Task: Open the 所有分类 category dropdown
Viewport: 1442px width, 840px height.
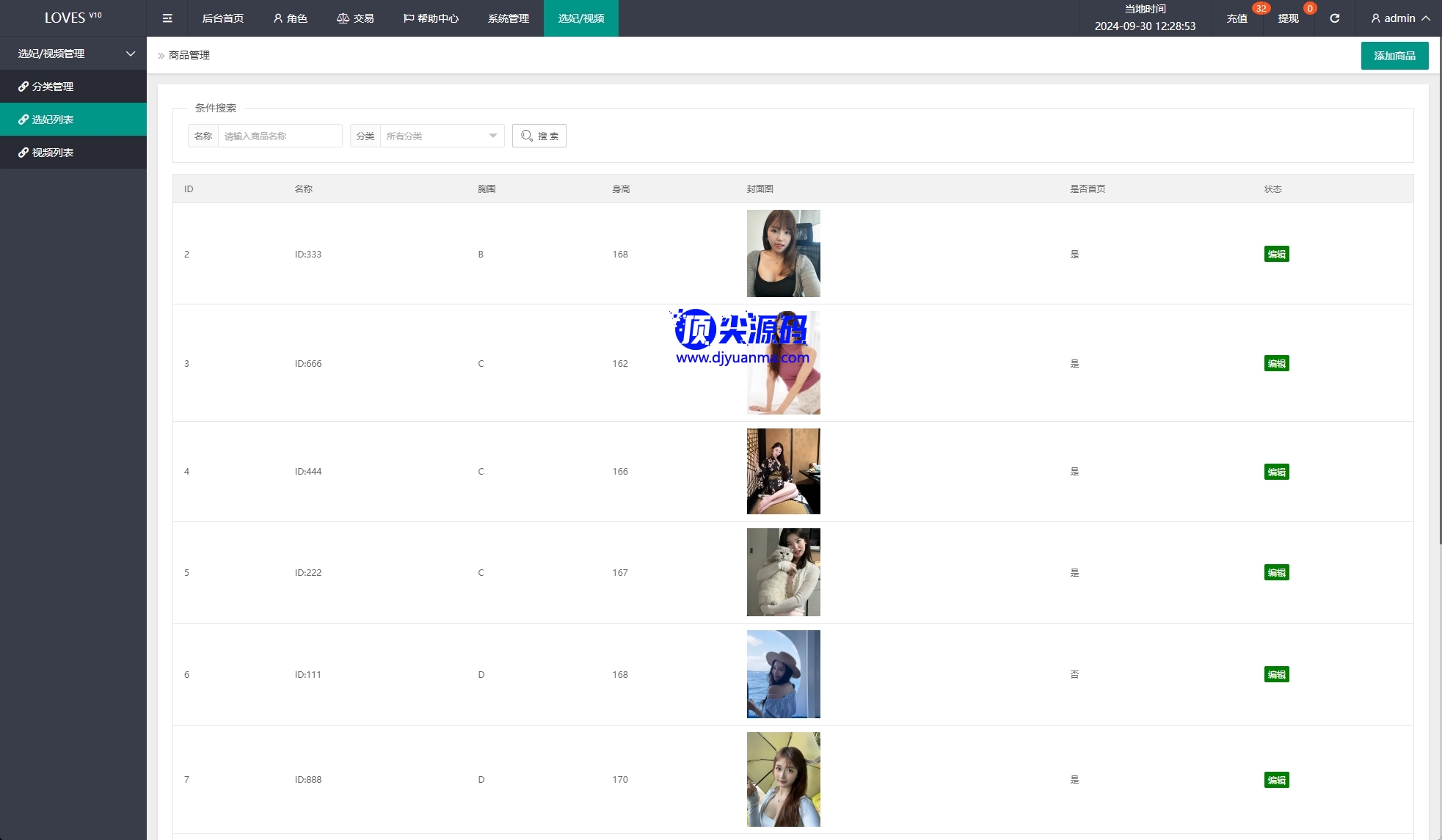Action: pos(441,136)
